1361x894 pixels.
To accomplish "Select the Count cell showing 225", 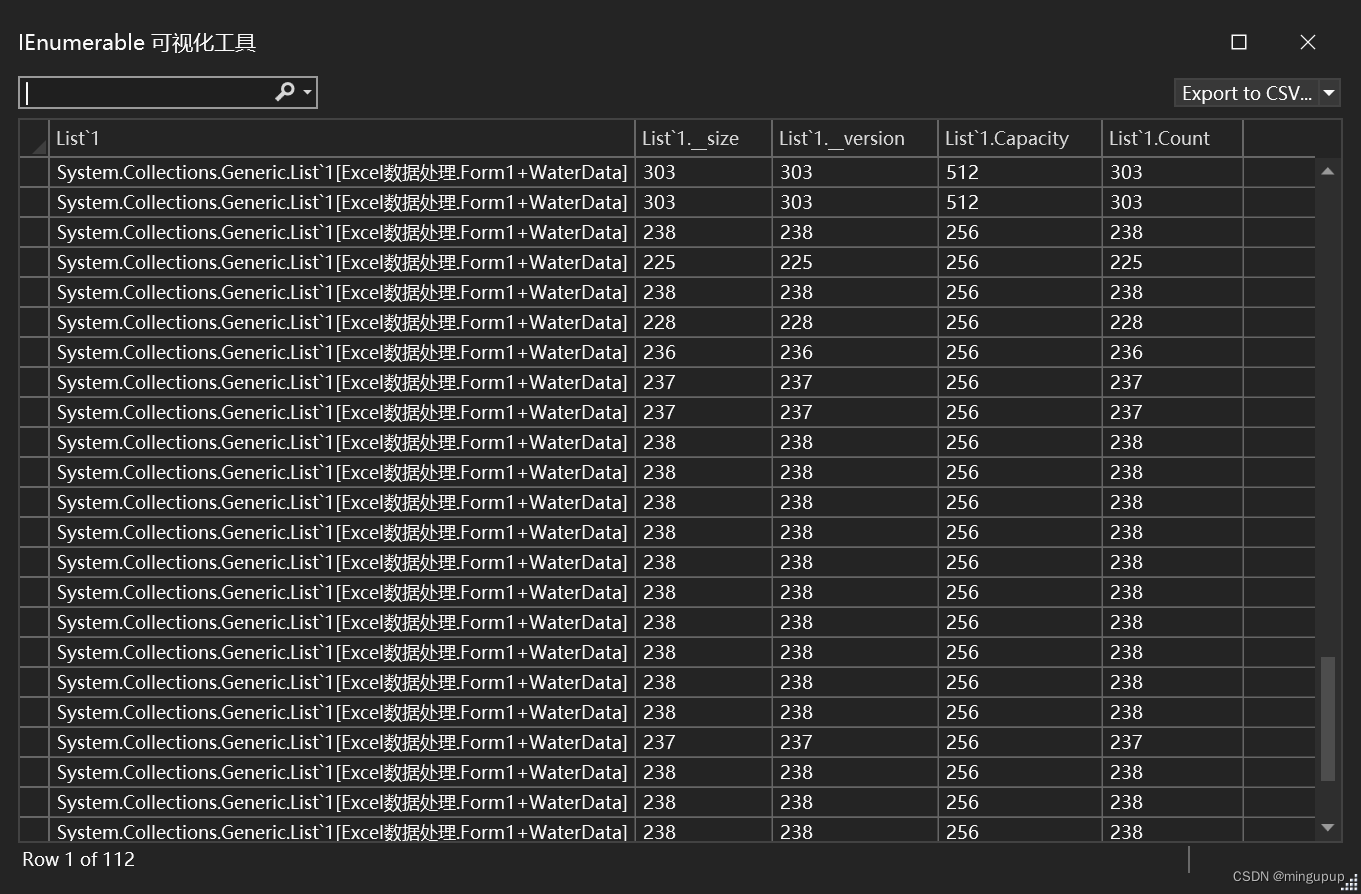I will point(1172,262).
